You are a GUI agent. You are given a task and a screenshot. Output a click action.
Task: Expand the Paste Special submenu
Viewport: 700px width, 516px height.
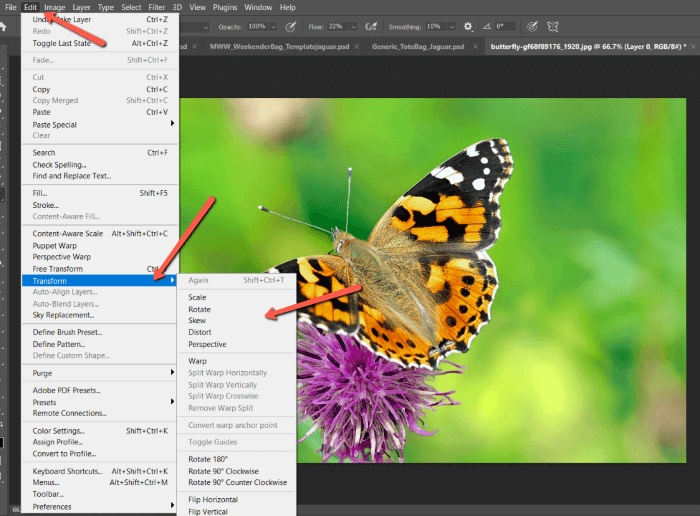tap(55, 125)
